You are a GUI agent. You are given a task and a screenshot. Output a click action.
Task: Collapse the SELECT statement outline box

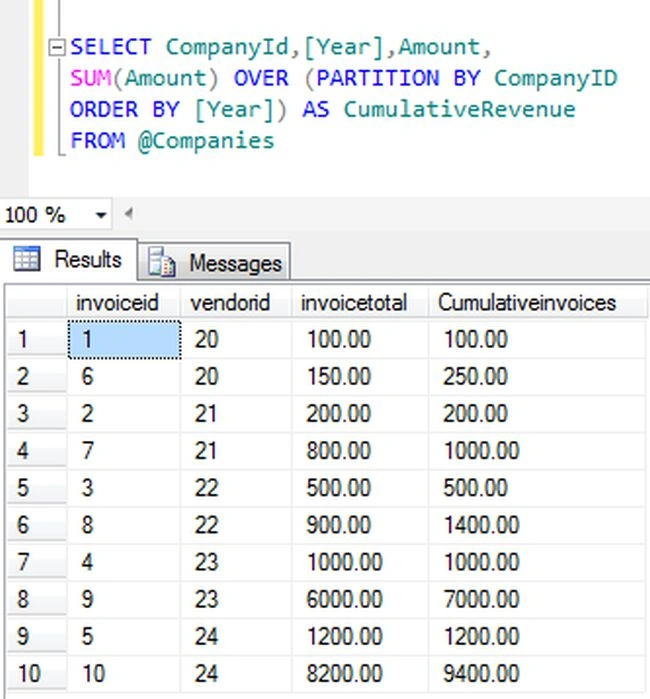(56, 47)
